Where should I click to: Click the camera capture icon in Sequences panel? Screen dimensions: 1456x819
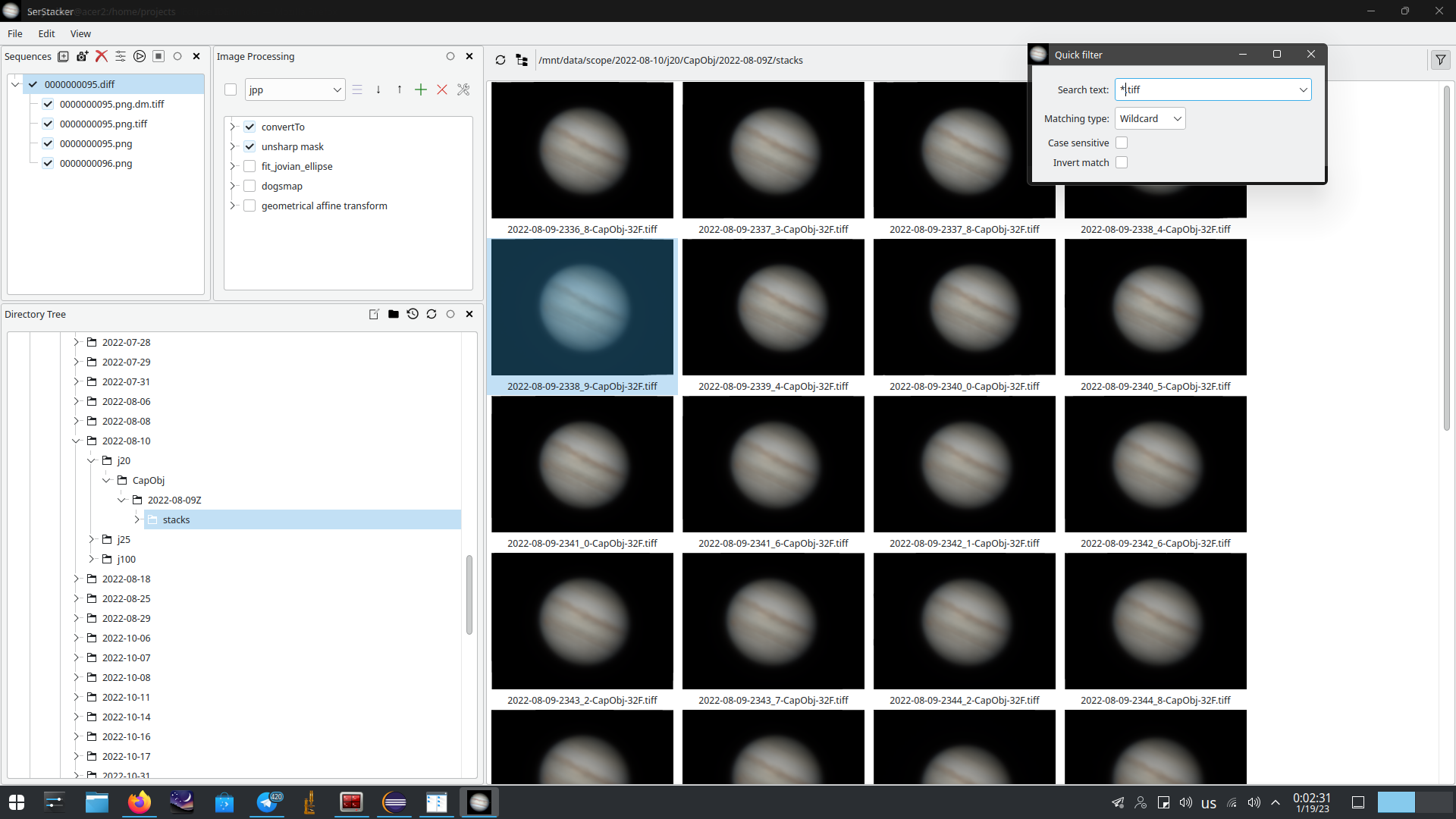tap(82, 56)
